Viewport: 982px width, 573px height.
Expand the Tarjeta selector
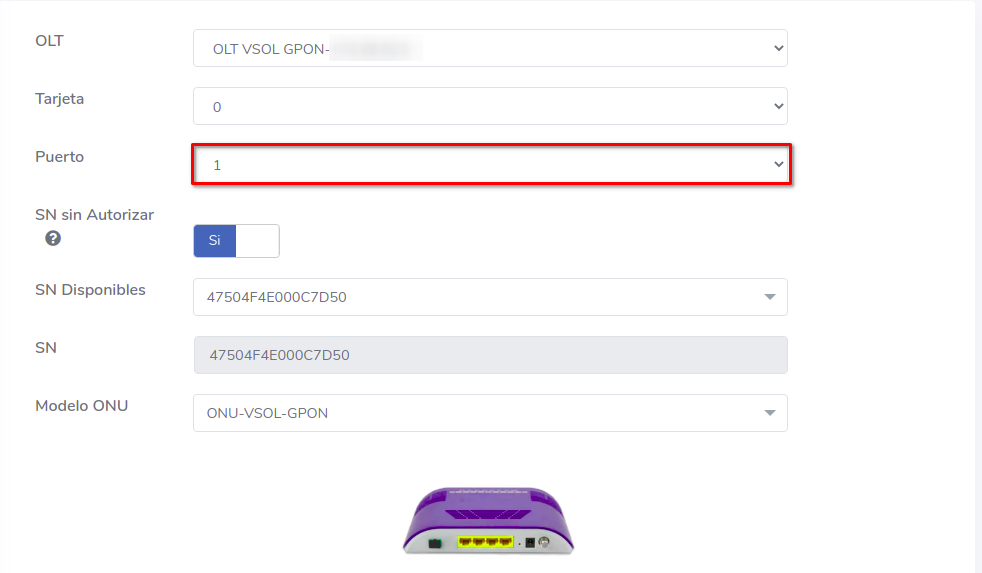[490, 106]
